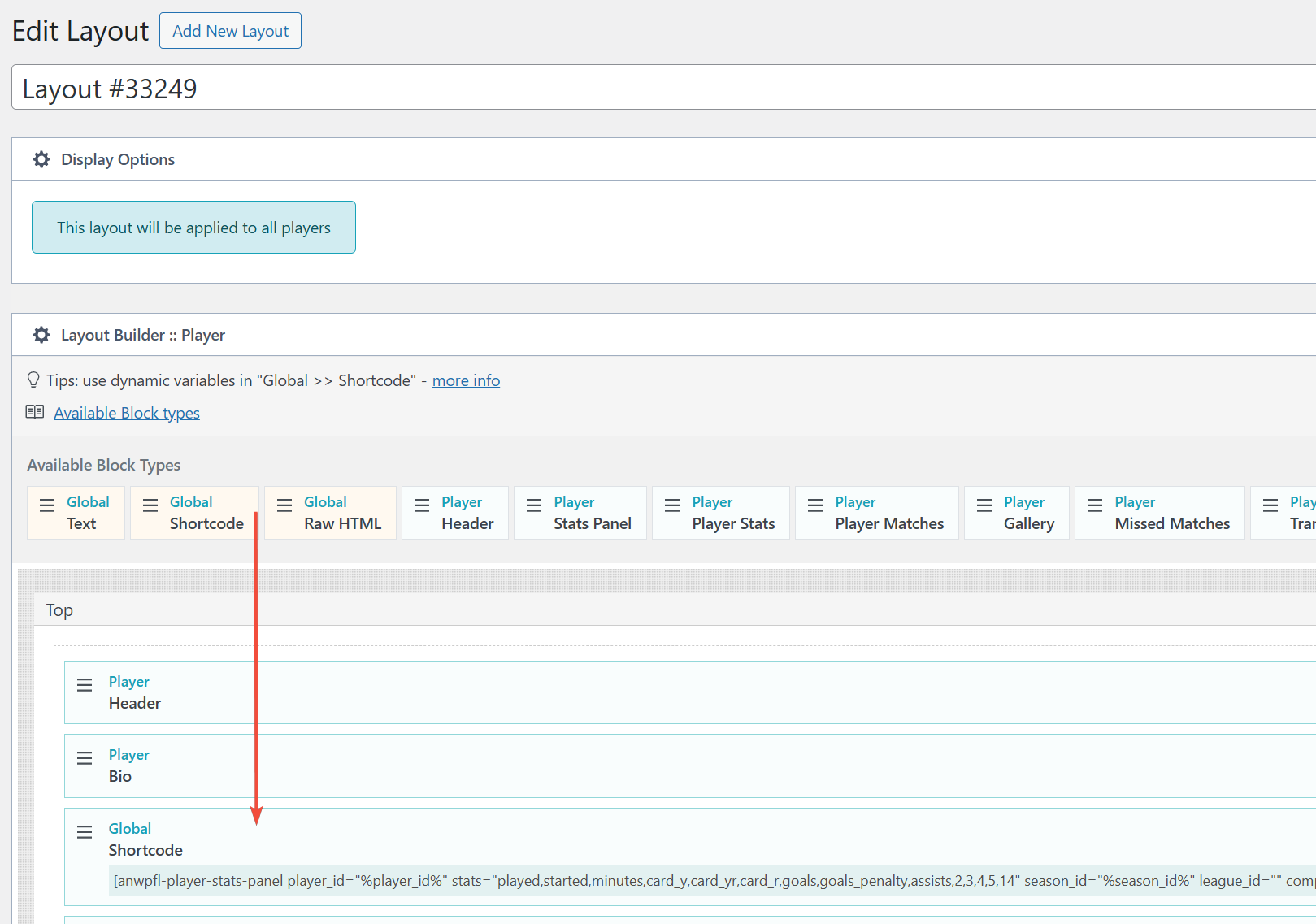Click the Display Options panel title
The height and width of the screenshot is (924, 1316).
click(x=118, y=159)
